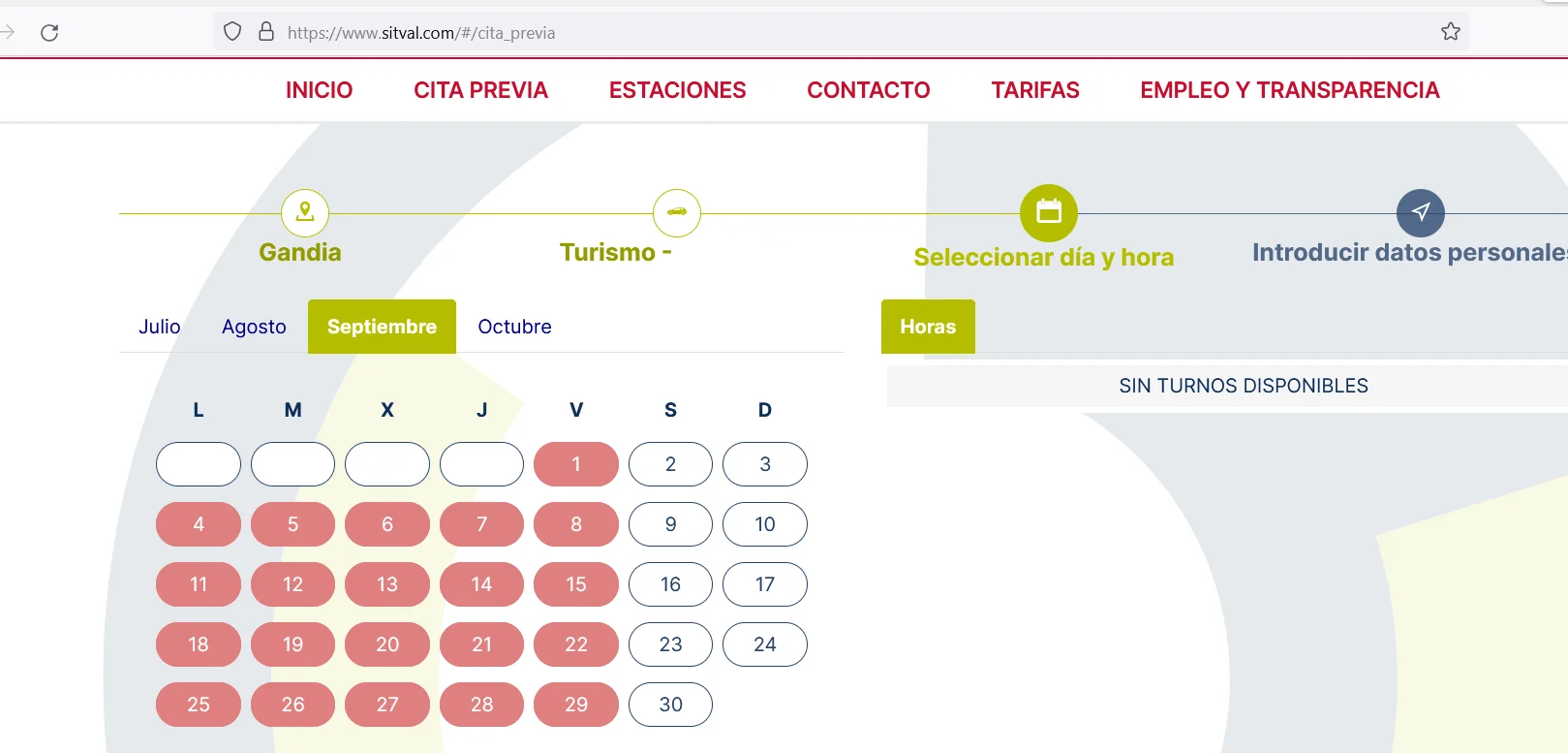Open EMPLEO Y TRANSPARENCIA link

pos(1290,90)
